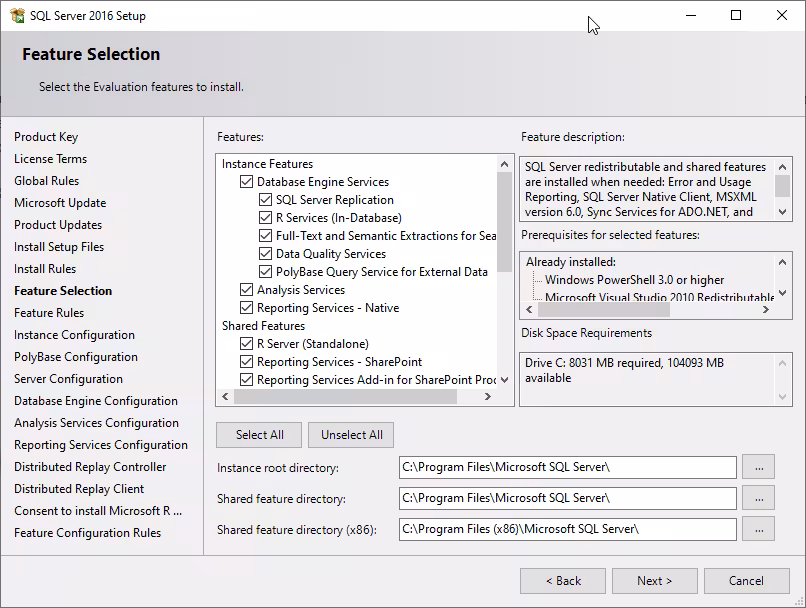This screenshot has width=806, height=608.
Task: Click Shared feature directory (x86) text field
Action: (x=567, y=529)
